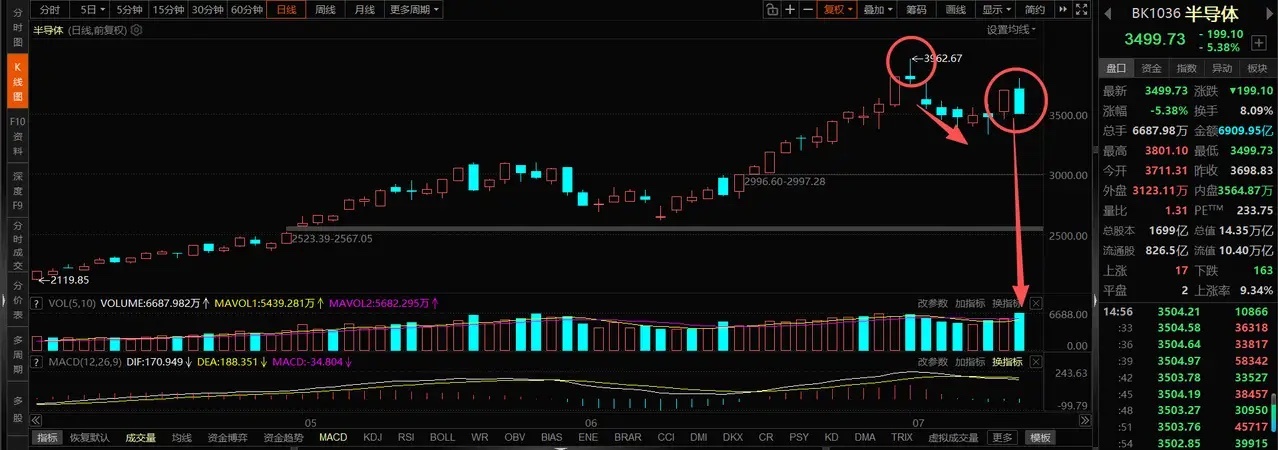
Task: Click the lock icon in chart toolbar
Action: point(772,9)
